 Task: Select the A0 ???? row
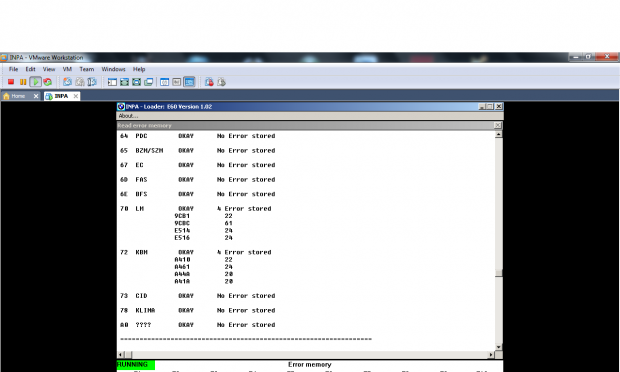(x=198, y=325)
